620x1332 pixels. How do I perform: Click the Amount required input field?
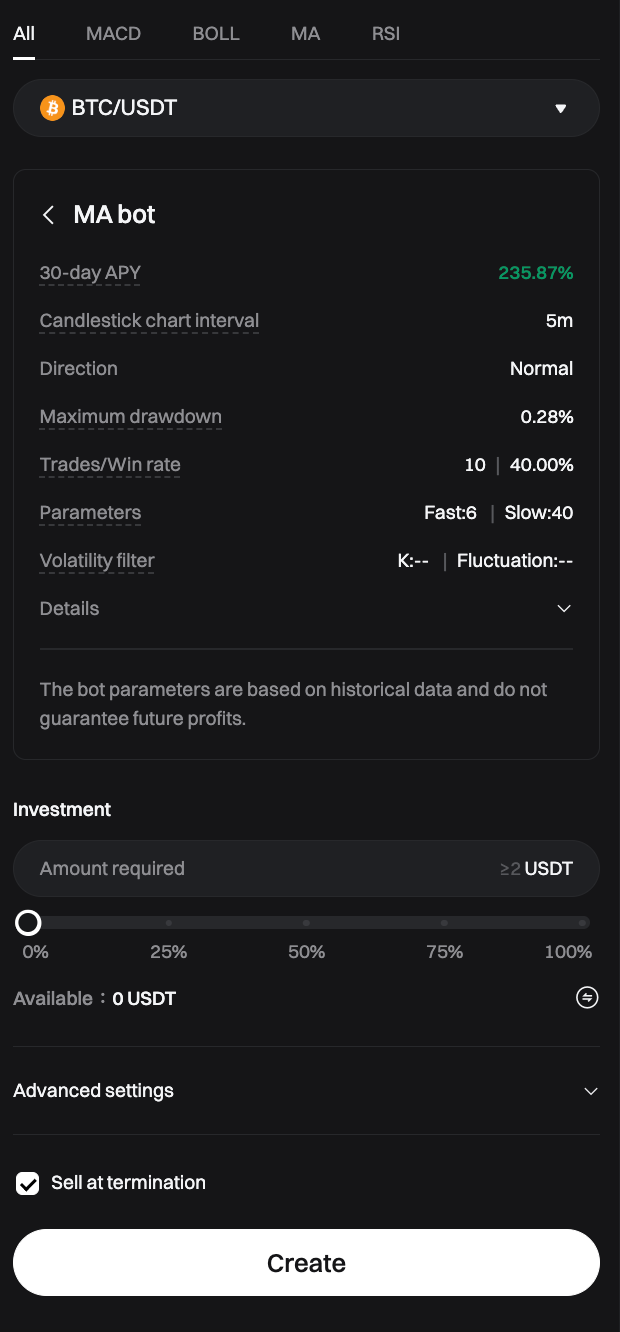[260, 869]
